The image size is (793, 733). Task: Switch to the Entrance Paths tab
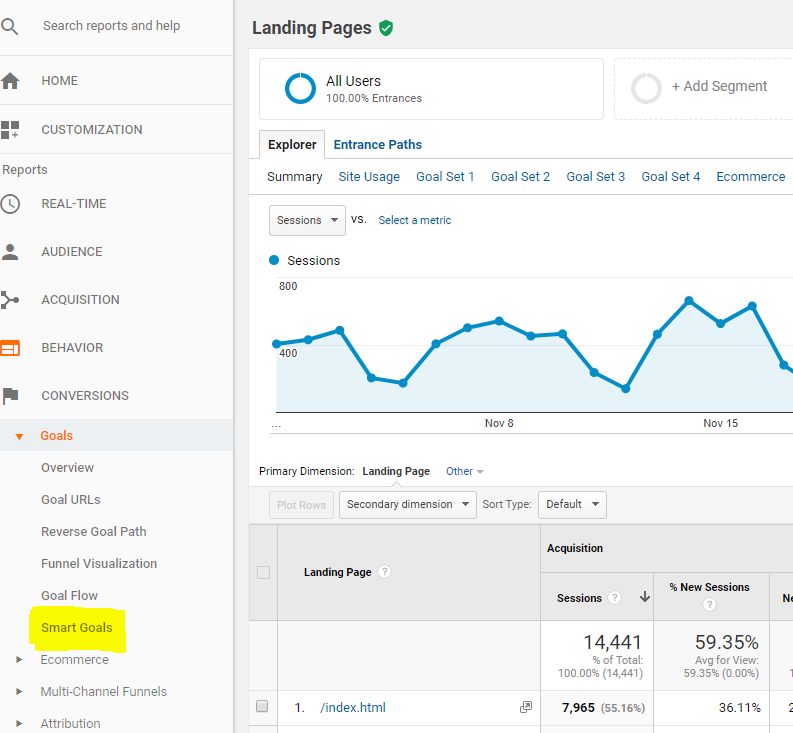(378, 145)
